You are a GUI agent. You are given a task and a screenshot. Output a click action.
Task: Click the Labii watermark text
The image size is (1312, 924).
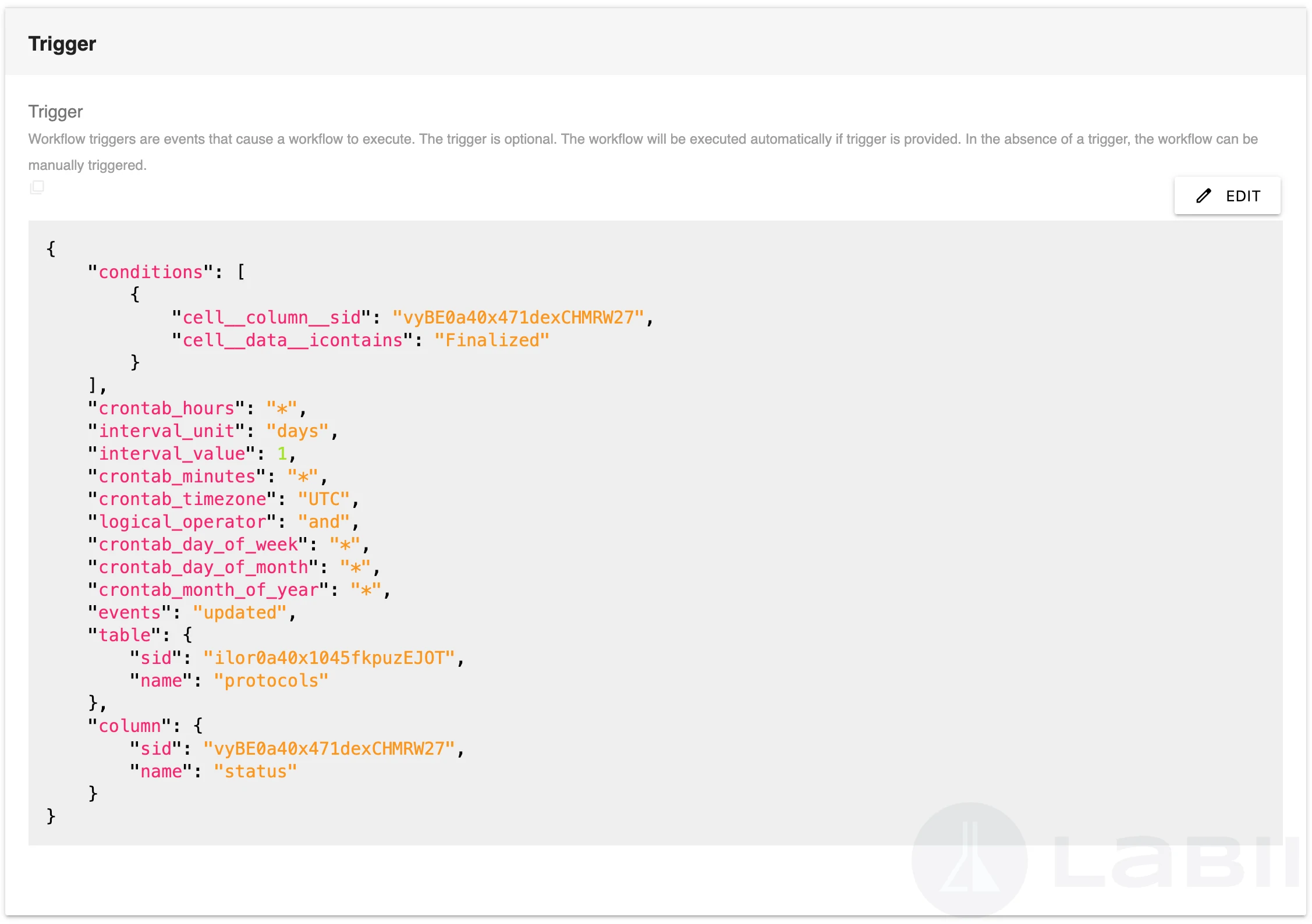click(x=1176, y=860)
